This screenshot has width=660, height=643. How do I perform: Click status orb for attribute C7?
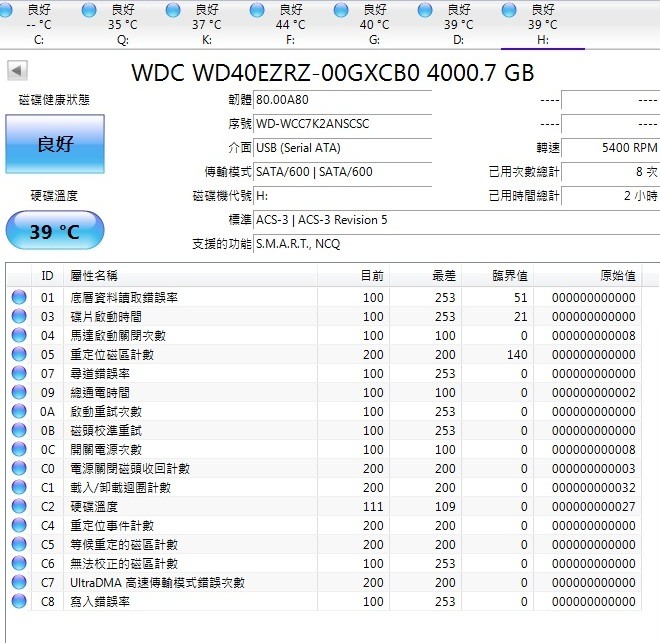tap(19, 582)
